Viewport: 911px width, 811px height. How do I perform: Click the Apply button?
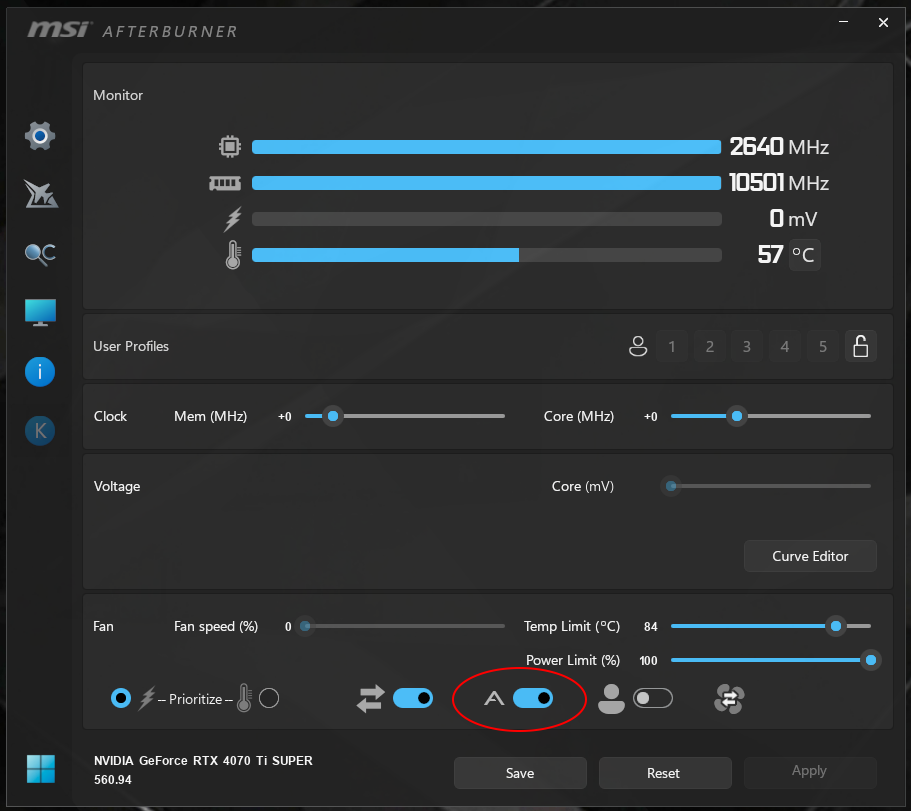tap(809, 771)
